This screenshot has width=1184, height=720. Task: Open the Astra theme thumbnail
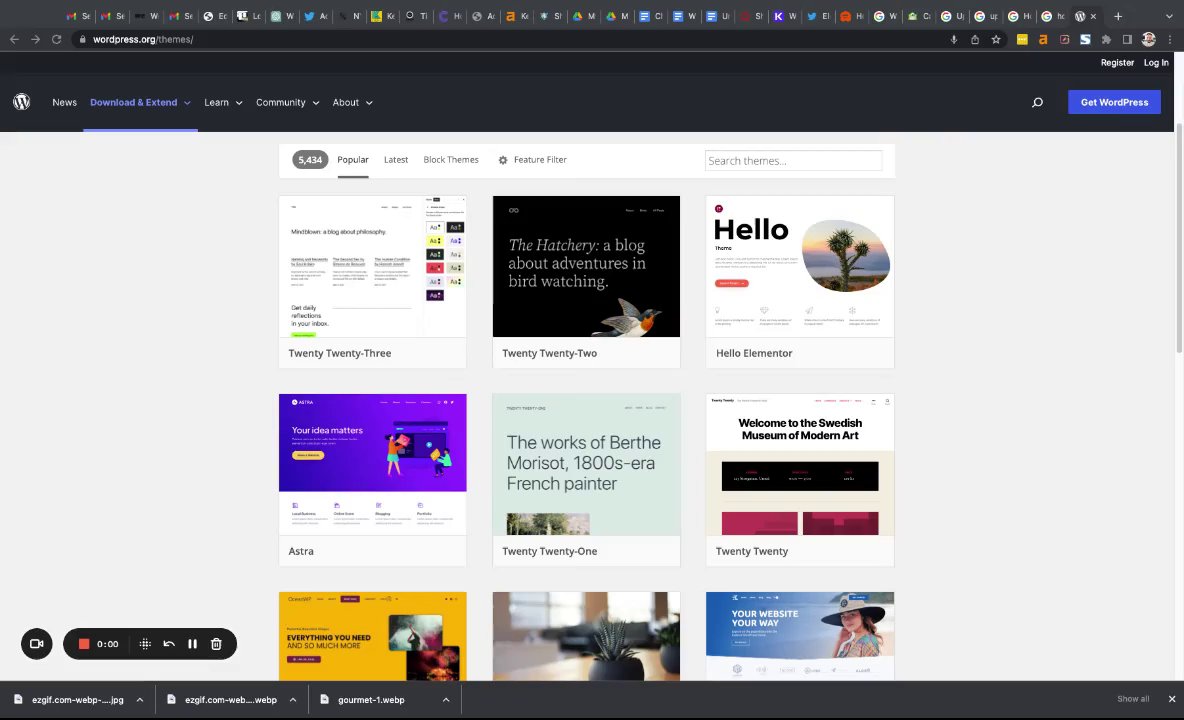(372, 464)
